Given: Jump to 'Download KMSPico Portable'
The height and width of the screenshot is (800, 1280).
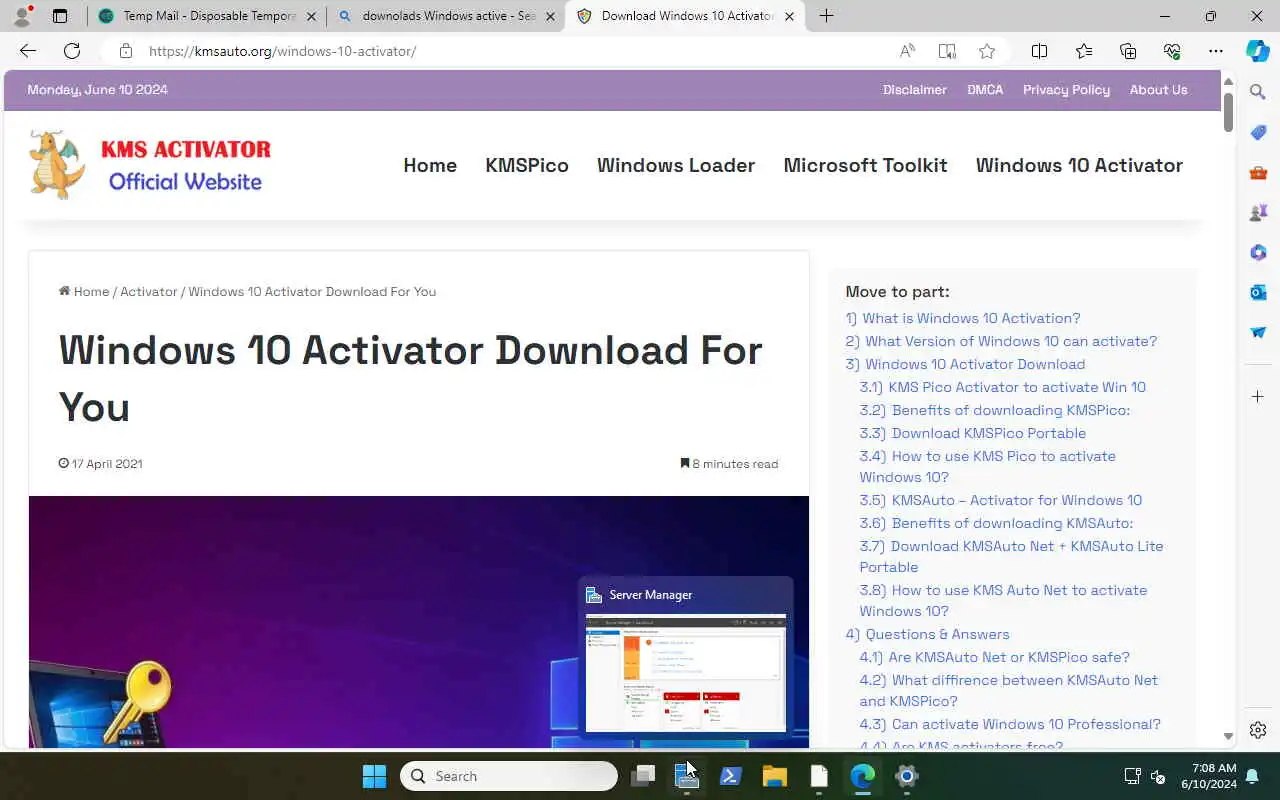Looking at the screenshot, I should coord(973,433).
